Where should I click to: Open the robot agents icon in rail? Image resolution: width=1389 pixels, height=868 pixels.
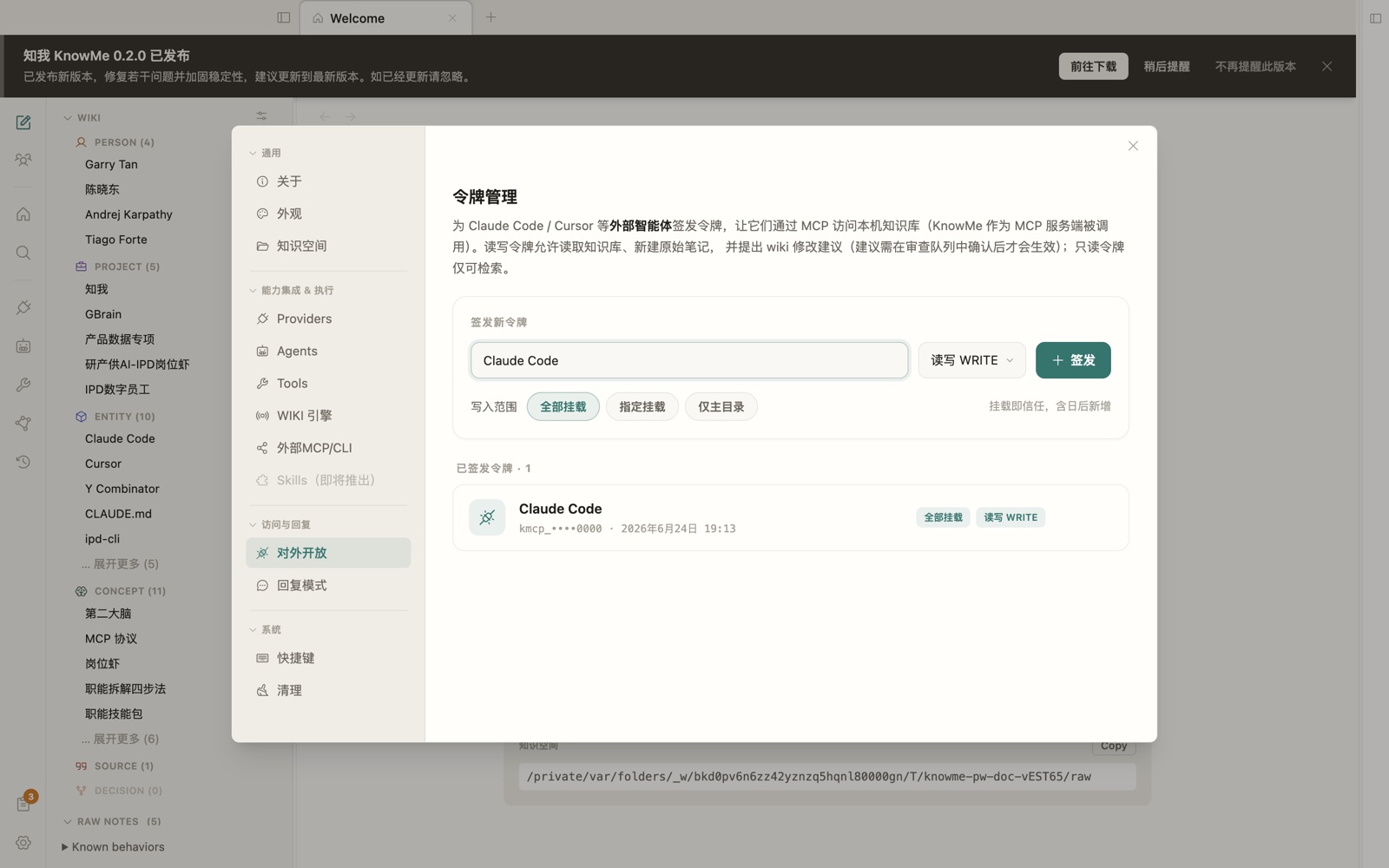(23, 346)
